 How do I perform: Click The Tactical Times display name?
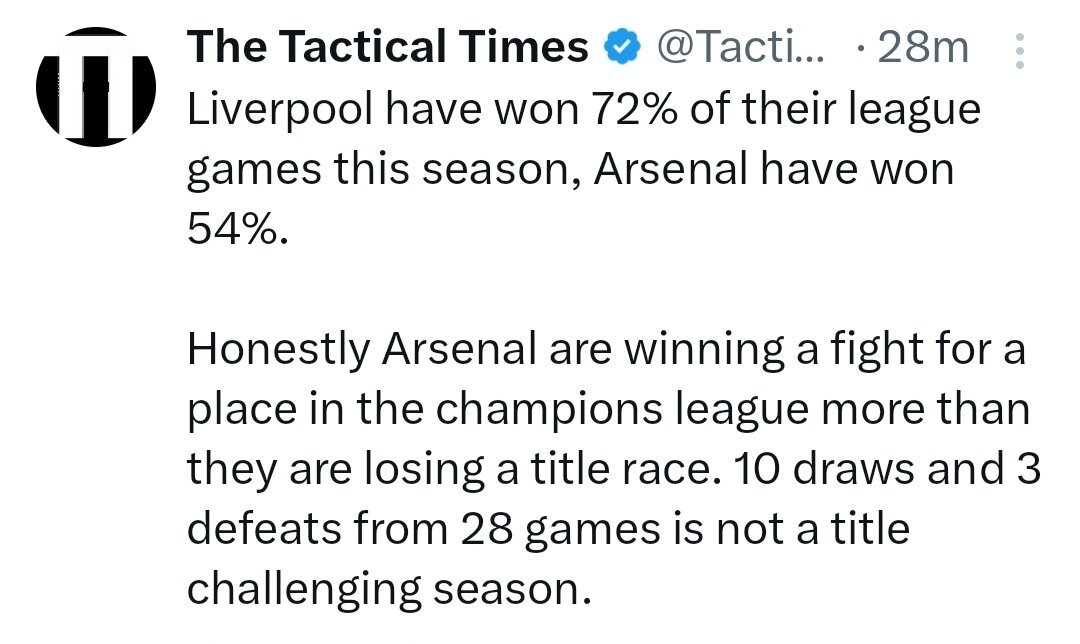point(387,47)
